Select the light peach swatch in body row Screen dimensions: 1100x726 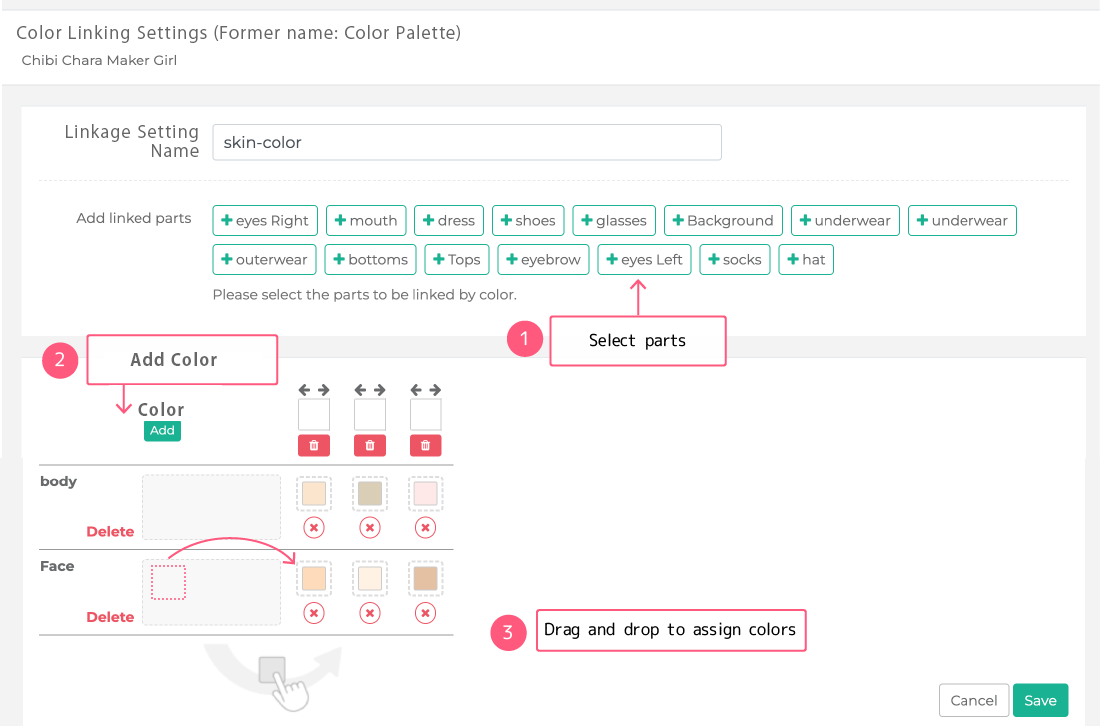tap(314, 493)
